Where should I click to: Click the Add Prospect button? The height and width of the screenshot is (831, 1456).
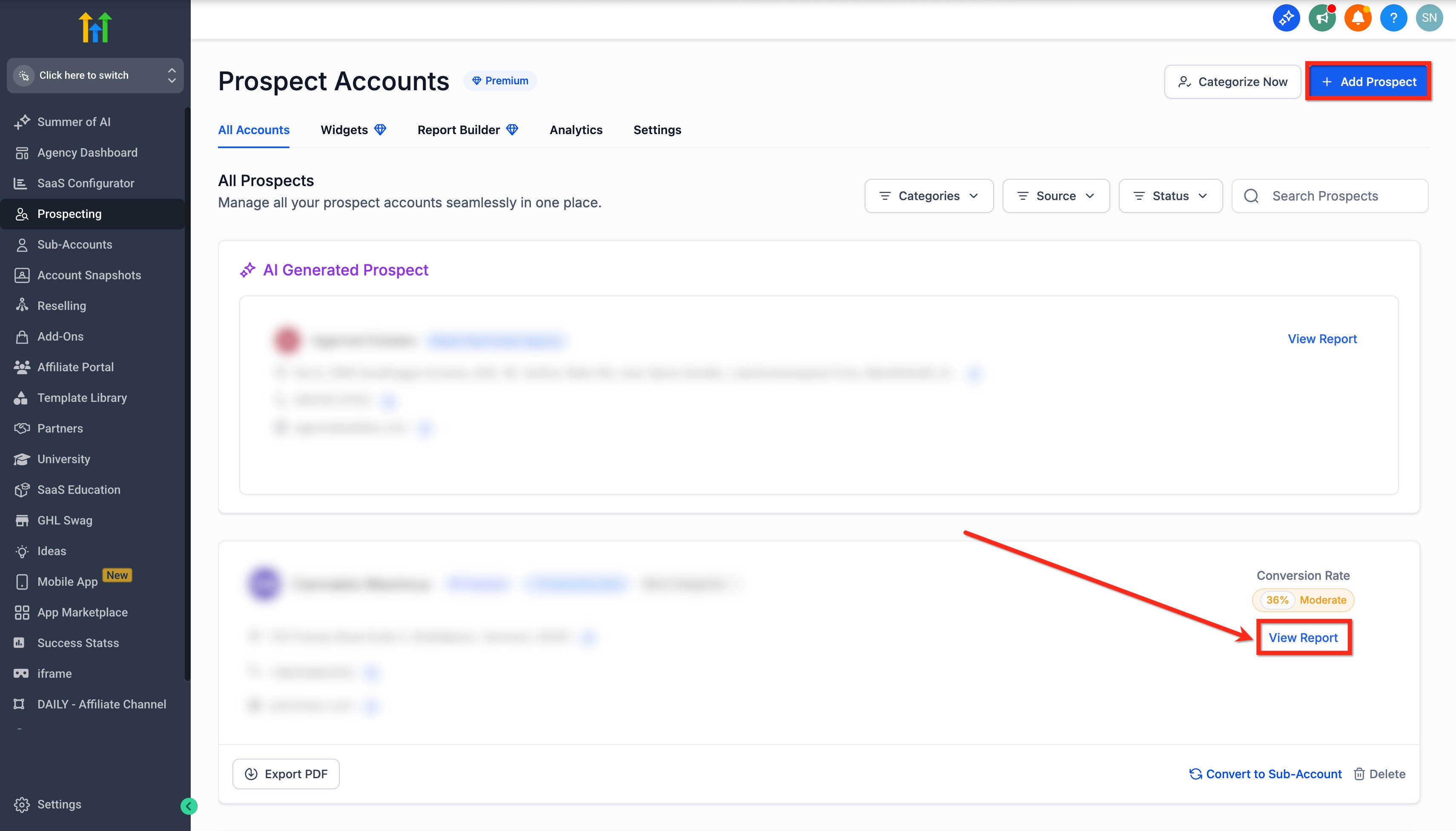click(1368, 82)
